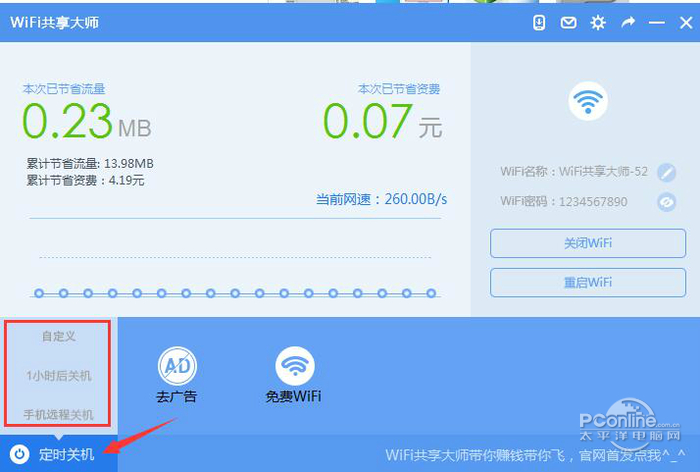700x472 pixels.
Task: Click the share arrow icon in title bar
Action: [x=628, y=22]
